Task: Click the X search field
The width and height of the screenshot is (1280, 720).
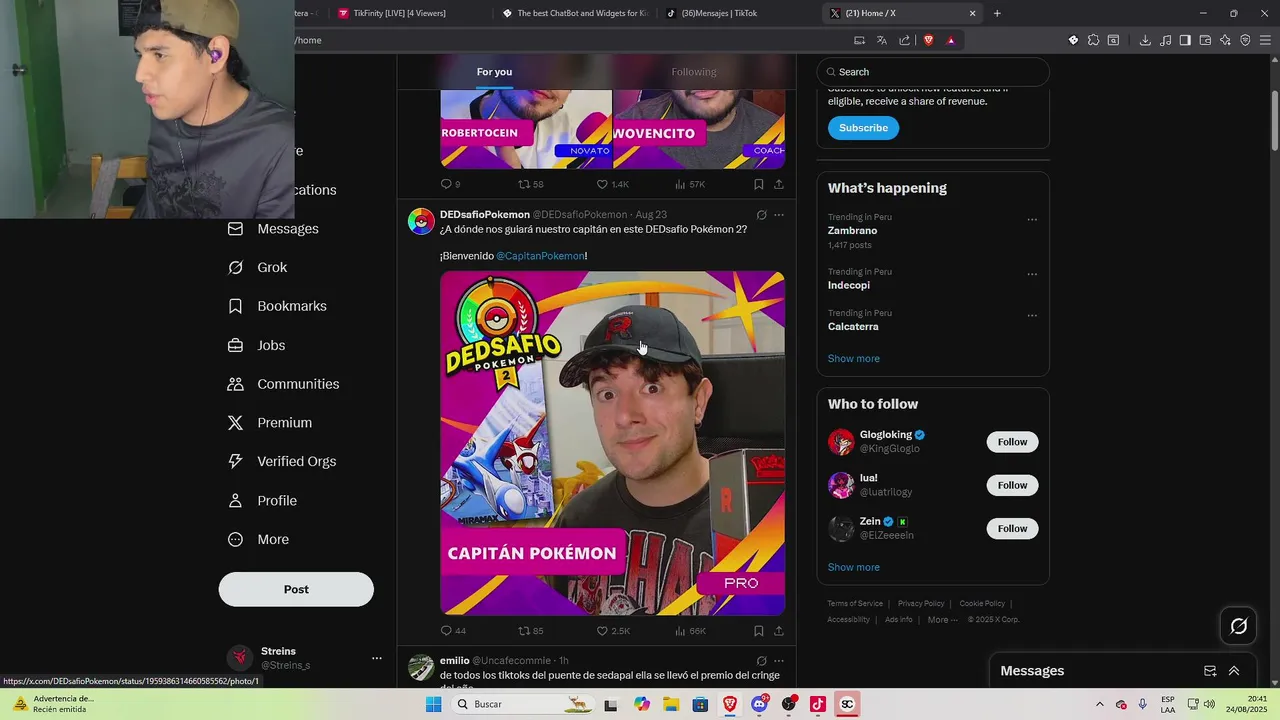Action: [933, 72]
